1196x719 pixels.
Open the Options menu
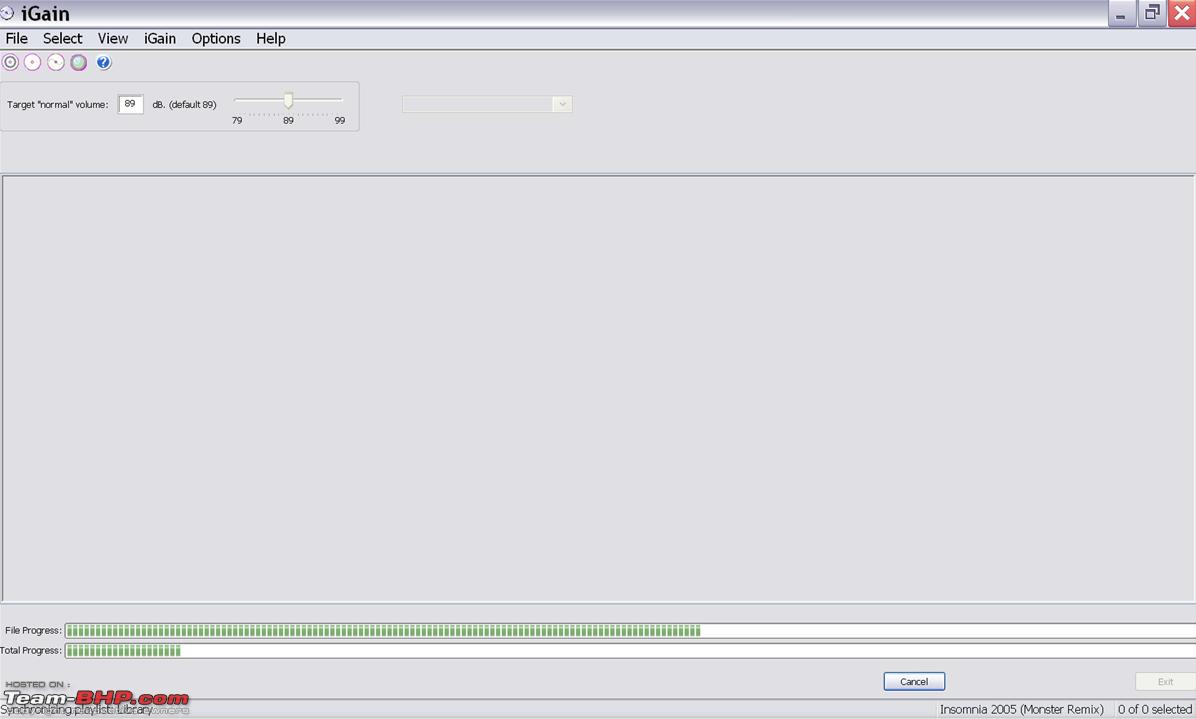pos(216,38)
